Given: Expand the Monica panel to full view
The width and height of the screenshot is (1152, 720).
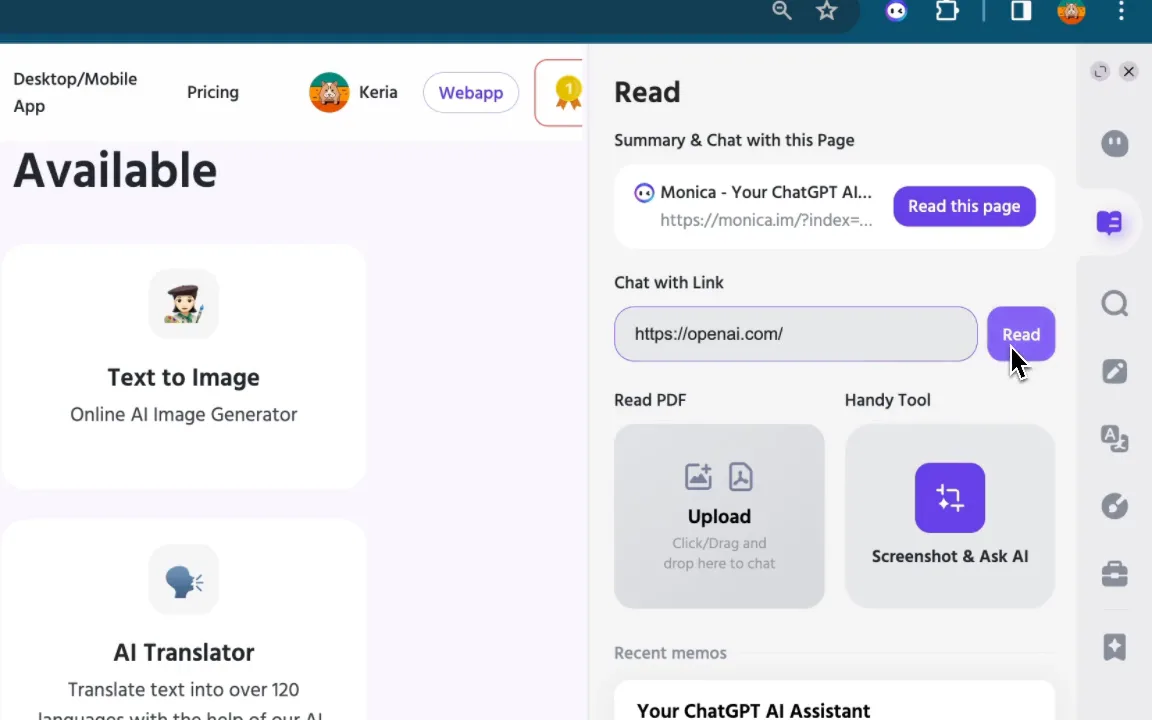Looking at the screenshot, I should [1100, 71].
